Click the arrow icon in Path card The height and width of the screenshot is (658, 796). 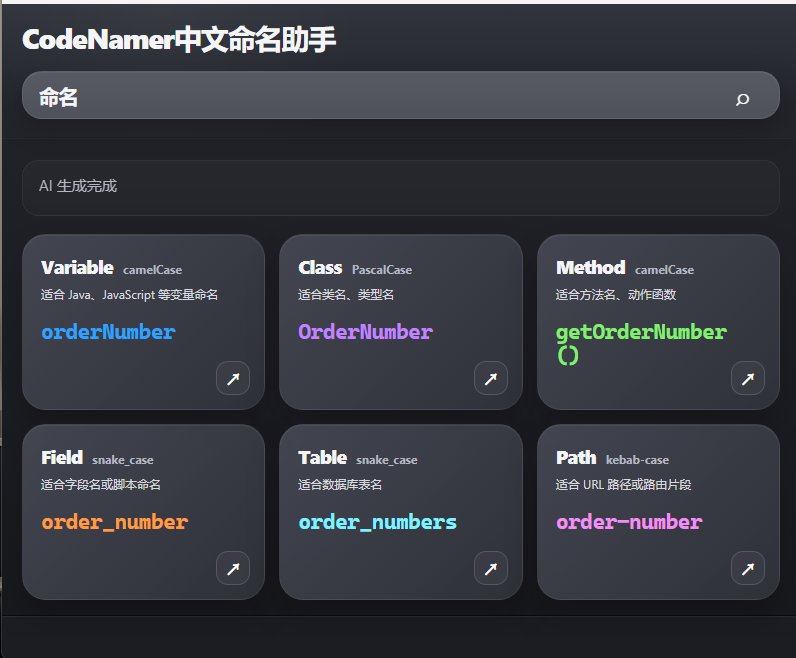[x=747, y=568]
